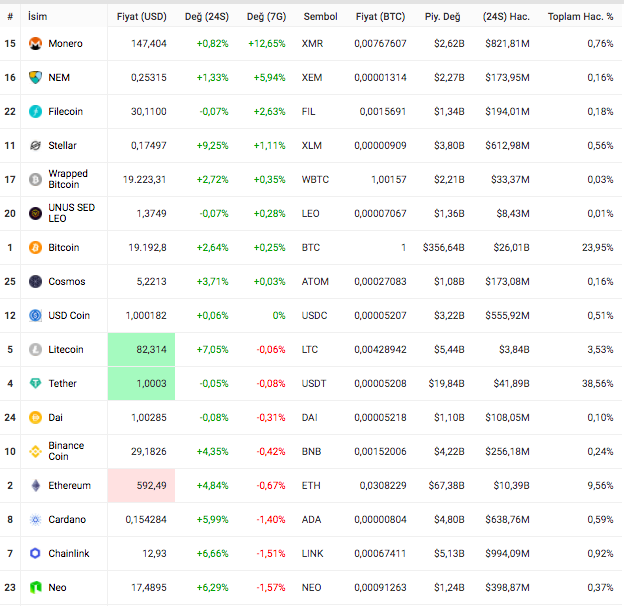Screen dimensions: 624x606
Task: Sort by (24S) Hac. column header
Action: 506,16
